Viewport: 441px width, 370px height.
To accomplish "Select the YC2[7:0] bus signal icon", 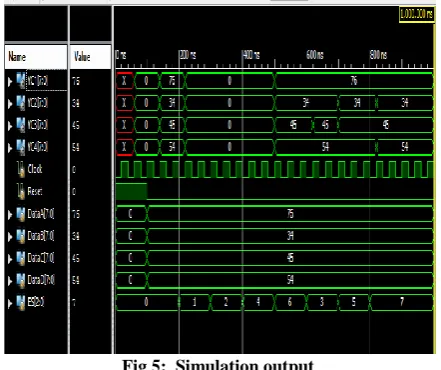I will [21, 103].
